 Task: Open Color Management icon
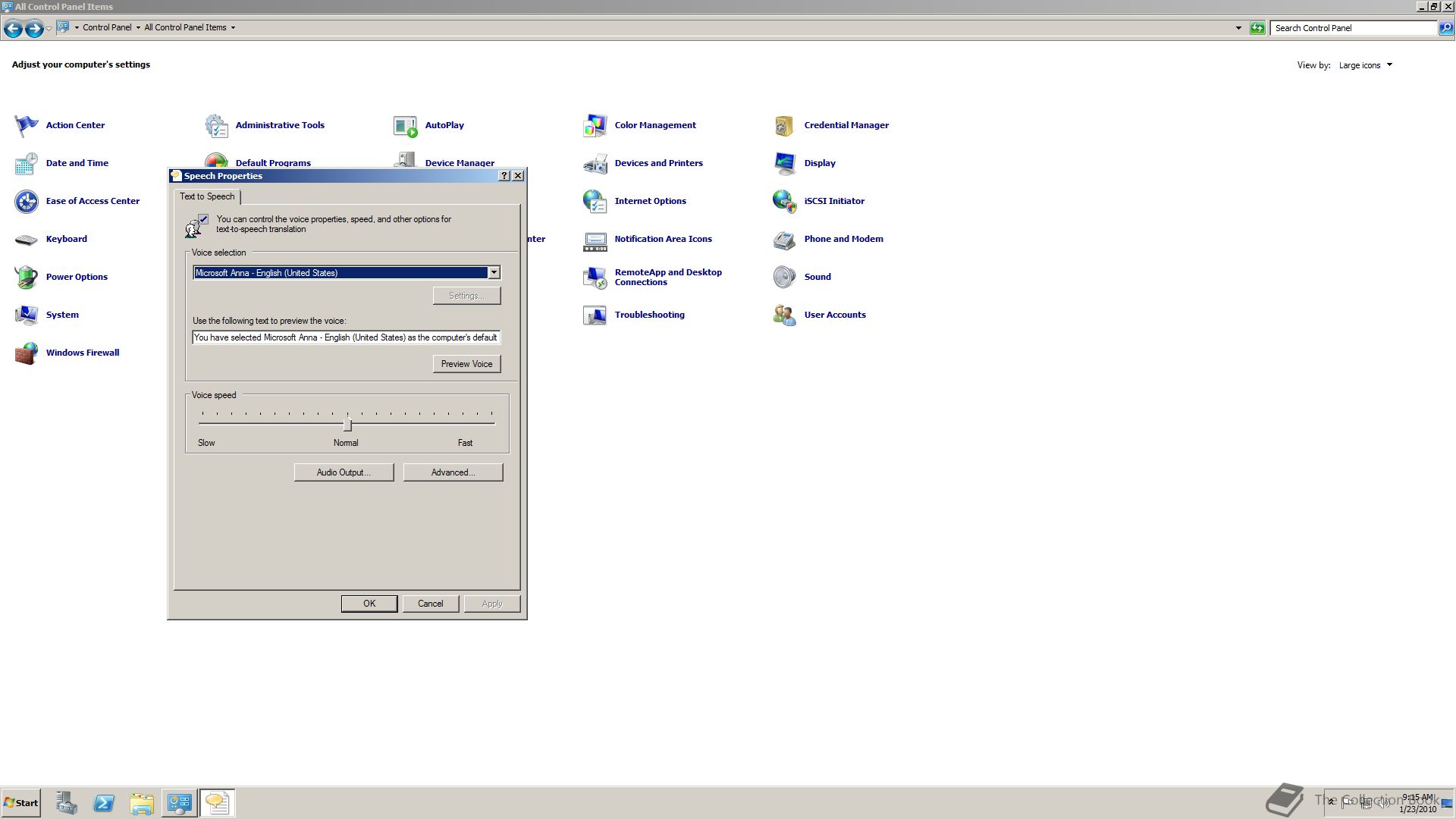click(x=595, y=125)
